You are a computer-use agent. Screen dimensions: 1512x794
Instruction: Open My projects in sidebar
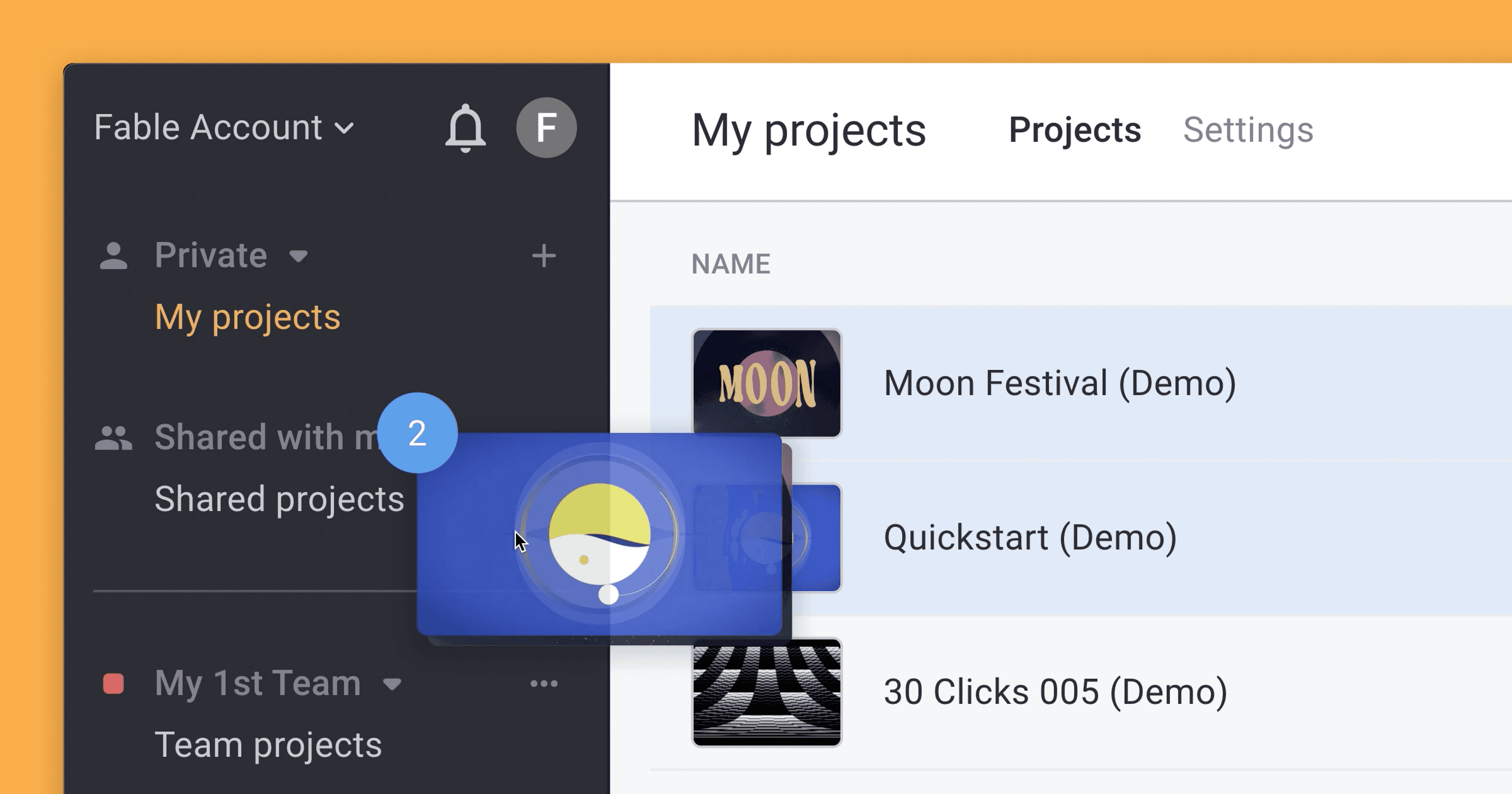[247, 318]
